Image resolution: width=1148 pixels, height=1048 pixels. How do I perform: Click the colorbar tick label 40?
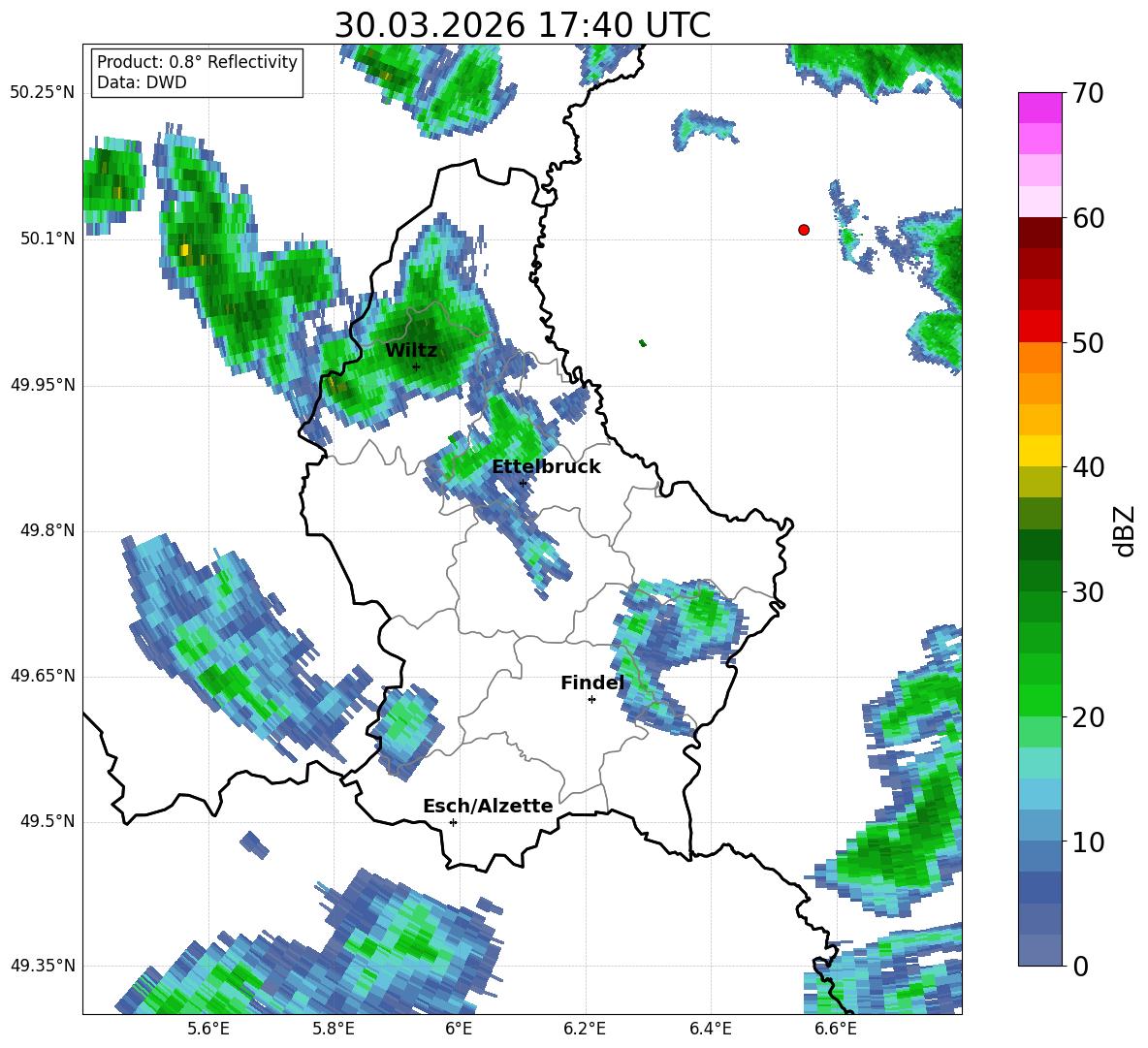point(1088,467)
